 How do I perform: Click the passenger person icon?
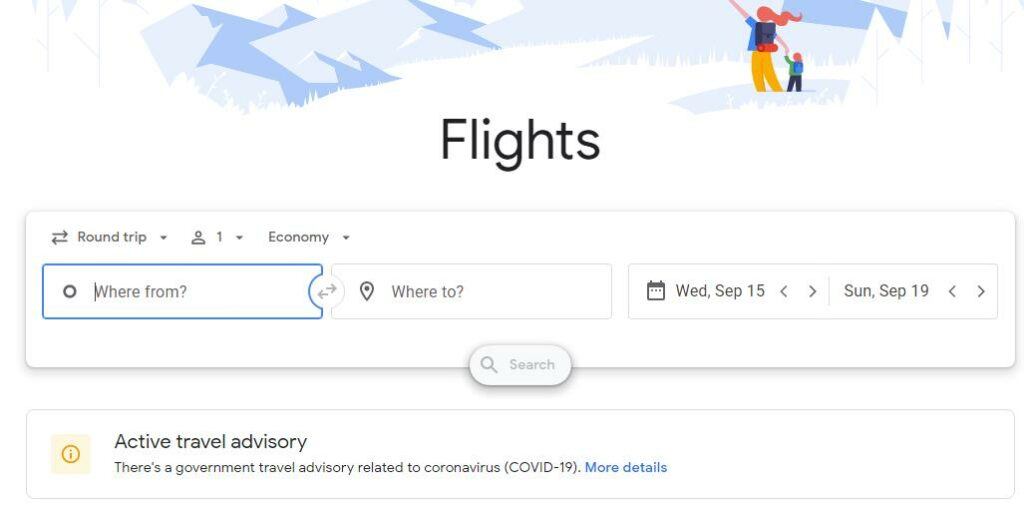(x=198, y=237)
